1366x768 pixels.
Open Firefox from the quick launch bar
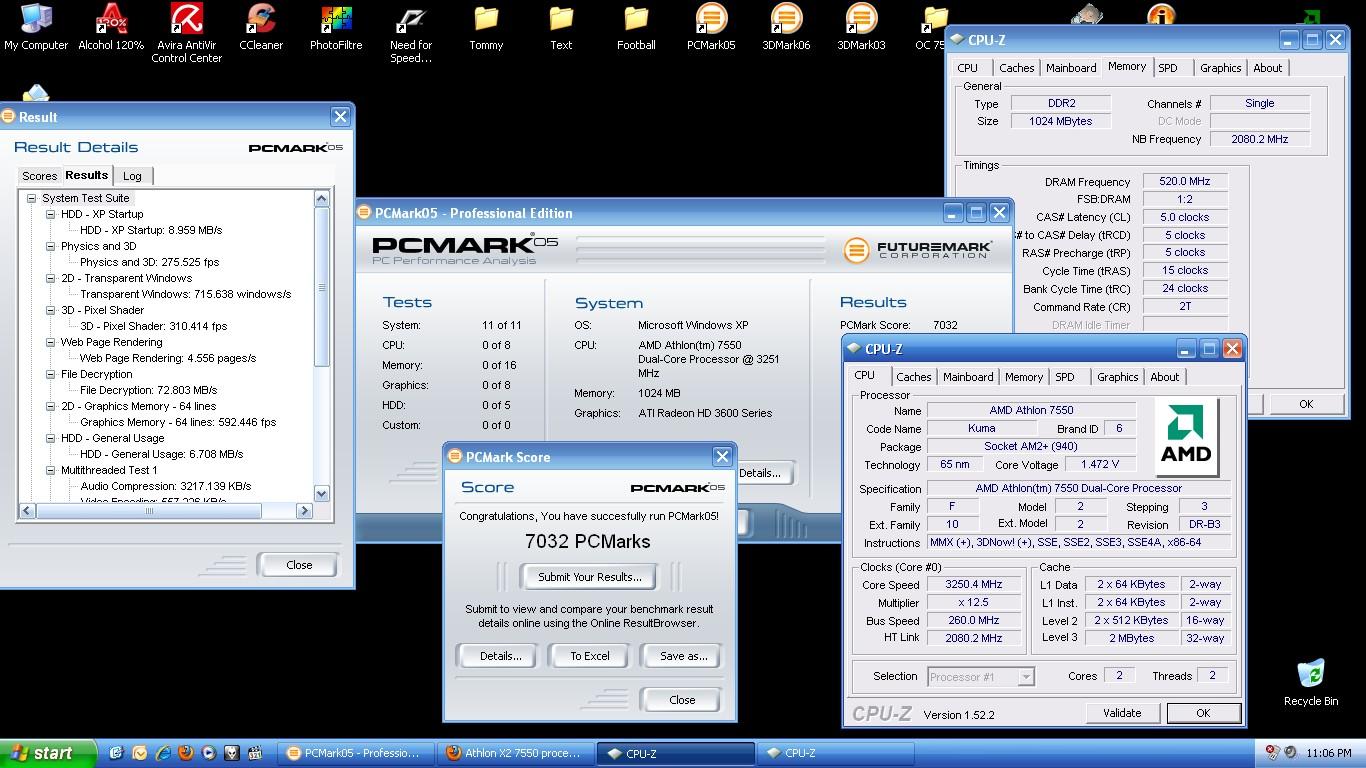coord(186,753)
